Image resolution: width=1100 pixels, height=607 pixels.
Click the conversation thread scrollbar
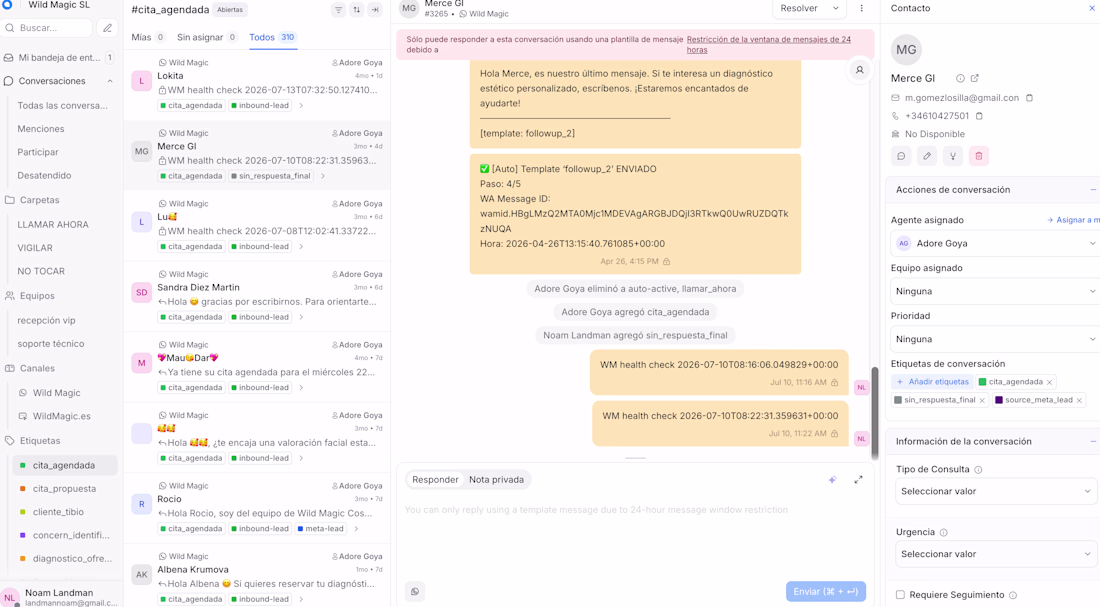tap(874, 413)
